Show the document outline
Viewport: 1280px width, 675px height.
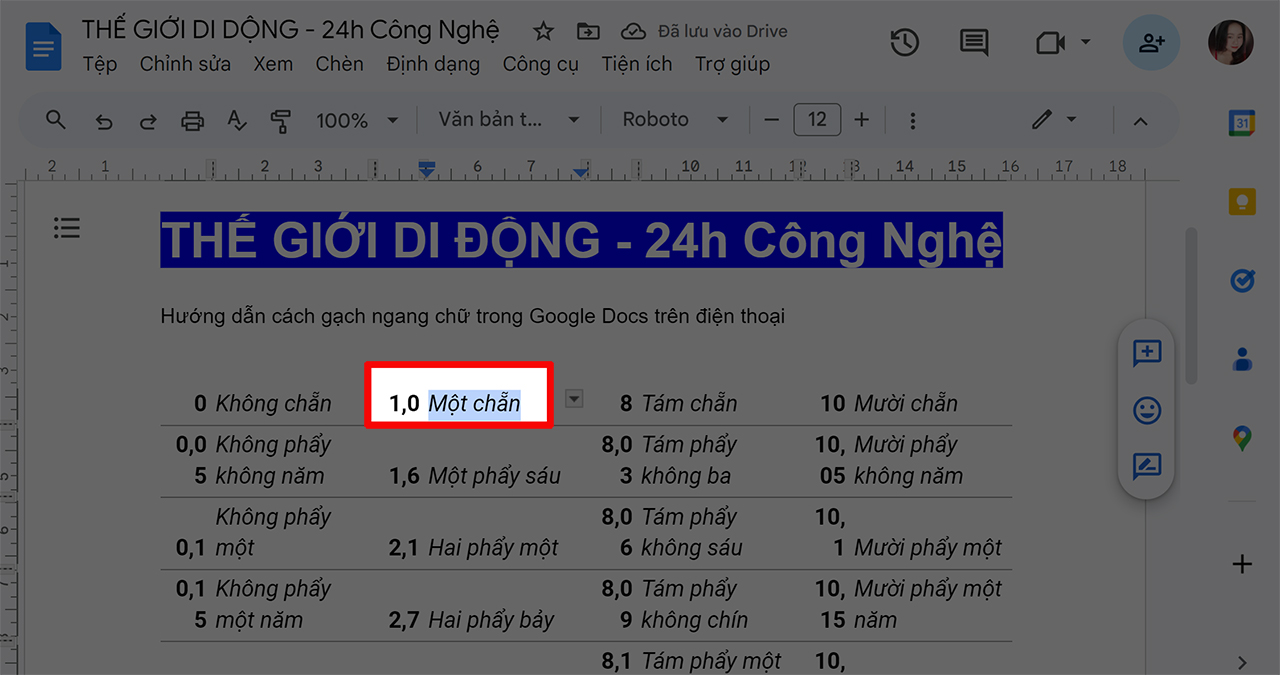tap(66, 228)
